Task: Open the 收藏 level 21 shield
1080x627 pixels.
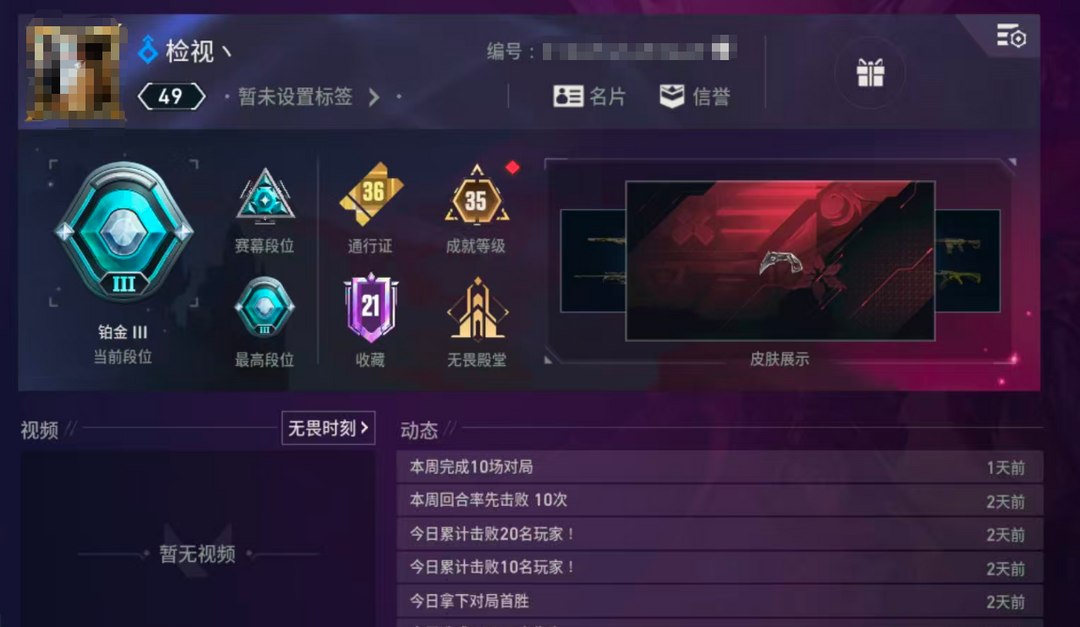Action: point(371,307)
